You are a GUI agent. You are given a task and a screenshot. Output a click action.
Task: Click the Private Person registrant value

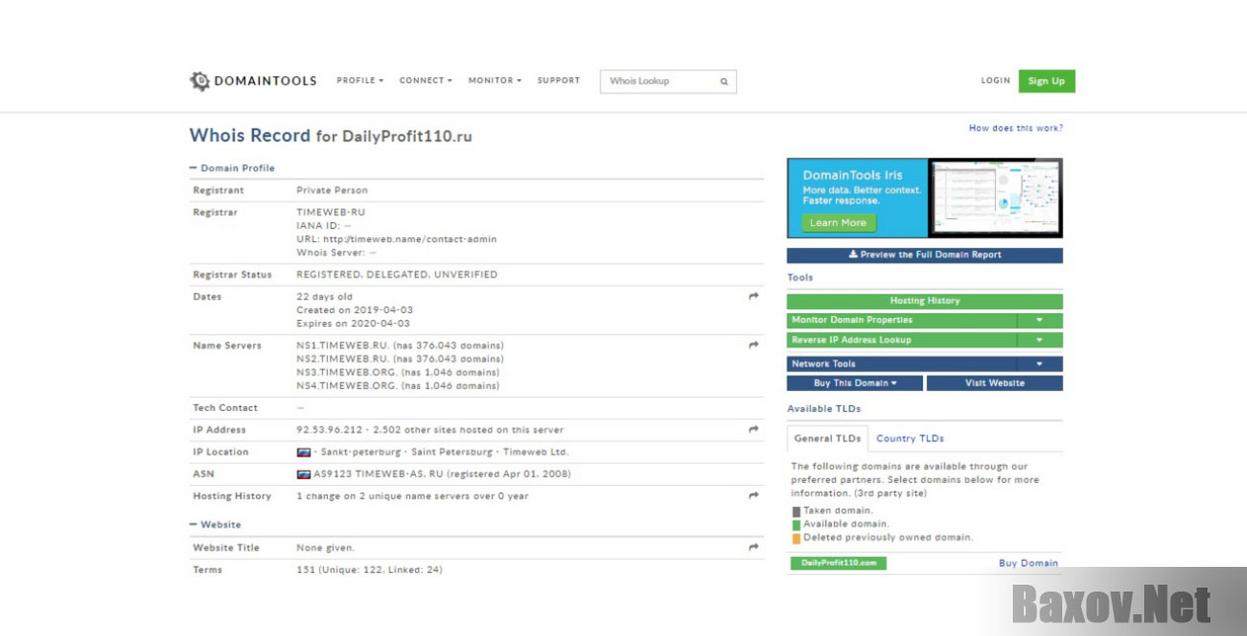332,190
